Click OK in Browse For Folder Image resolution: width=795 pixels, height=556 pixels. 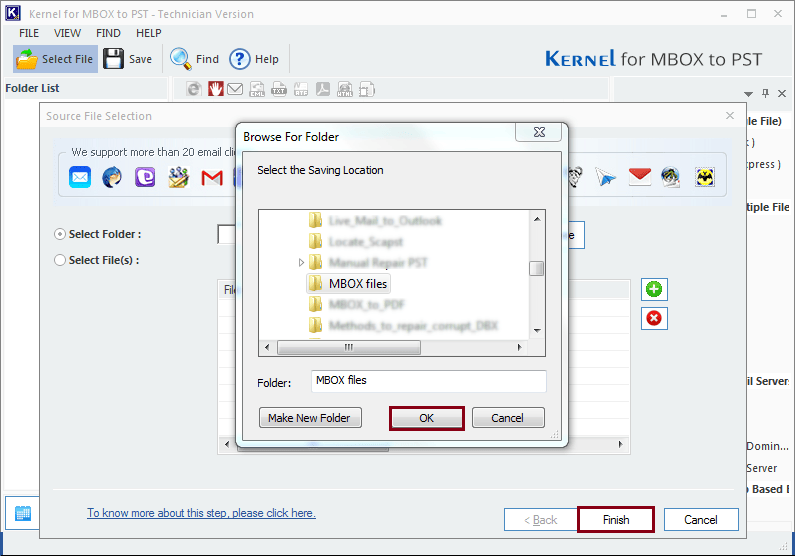tap(426, 418)
